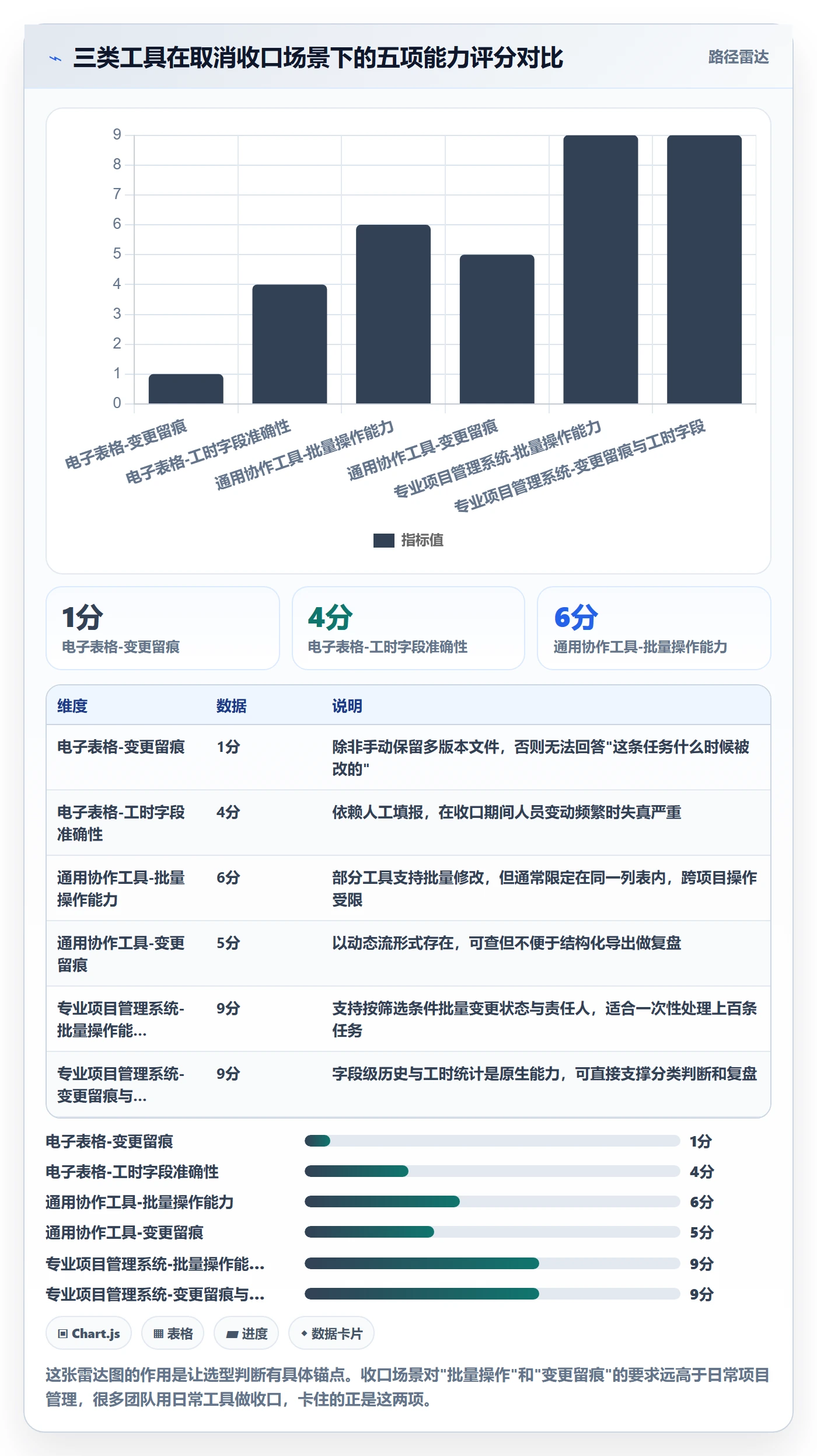Screen dimensions: 817x1456
Task: Click the 表格 chip
Action: 173,1333
